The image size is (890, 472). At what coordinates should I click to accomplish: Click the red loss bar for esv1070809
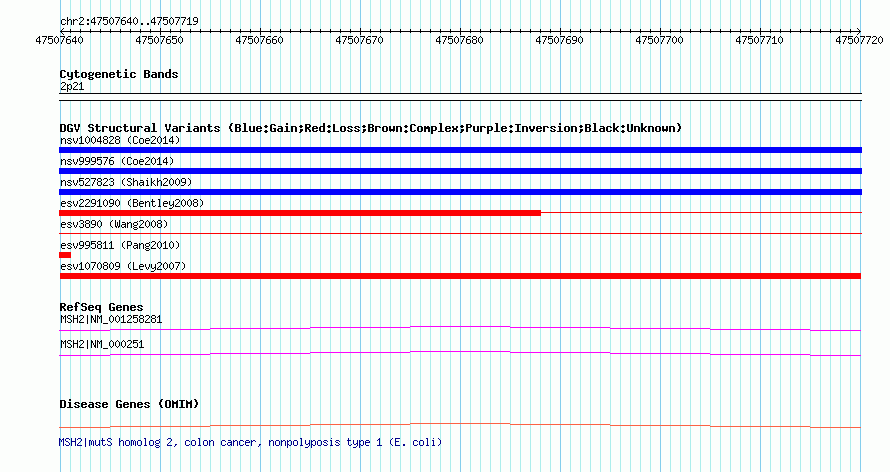point(460,276)
